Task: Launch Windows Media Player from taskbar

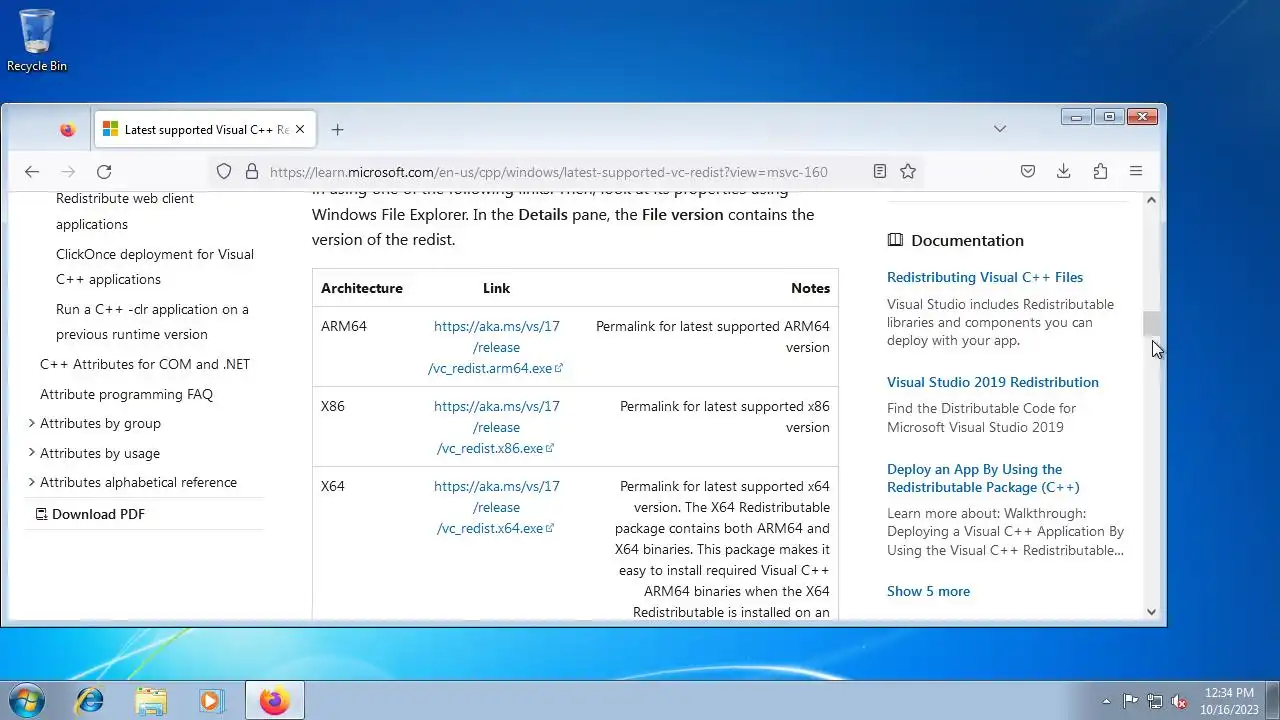Action: 211,700
